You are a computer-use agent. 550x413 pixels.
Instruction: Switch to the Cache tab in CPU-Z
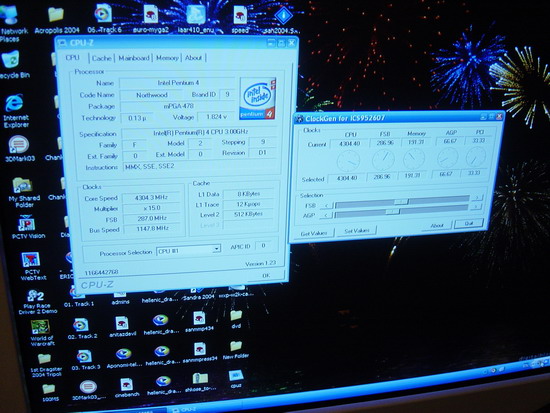[102, 58]
